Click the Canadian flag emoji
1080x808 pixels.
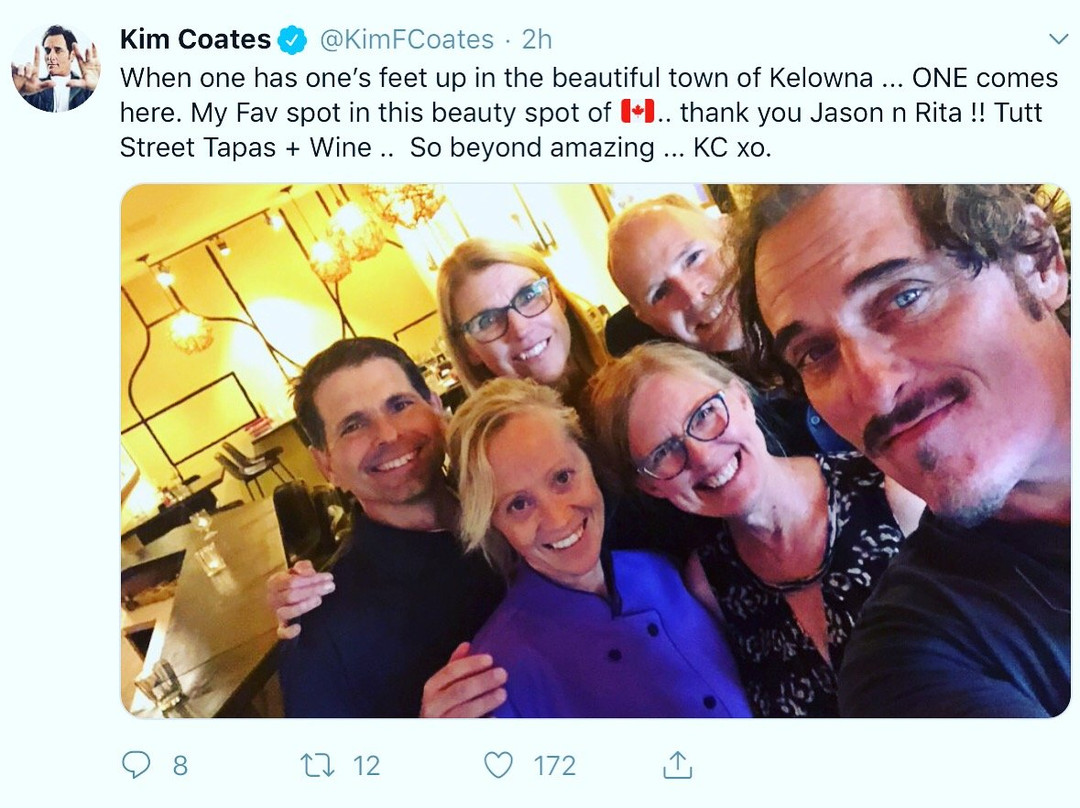pos(637,112)
